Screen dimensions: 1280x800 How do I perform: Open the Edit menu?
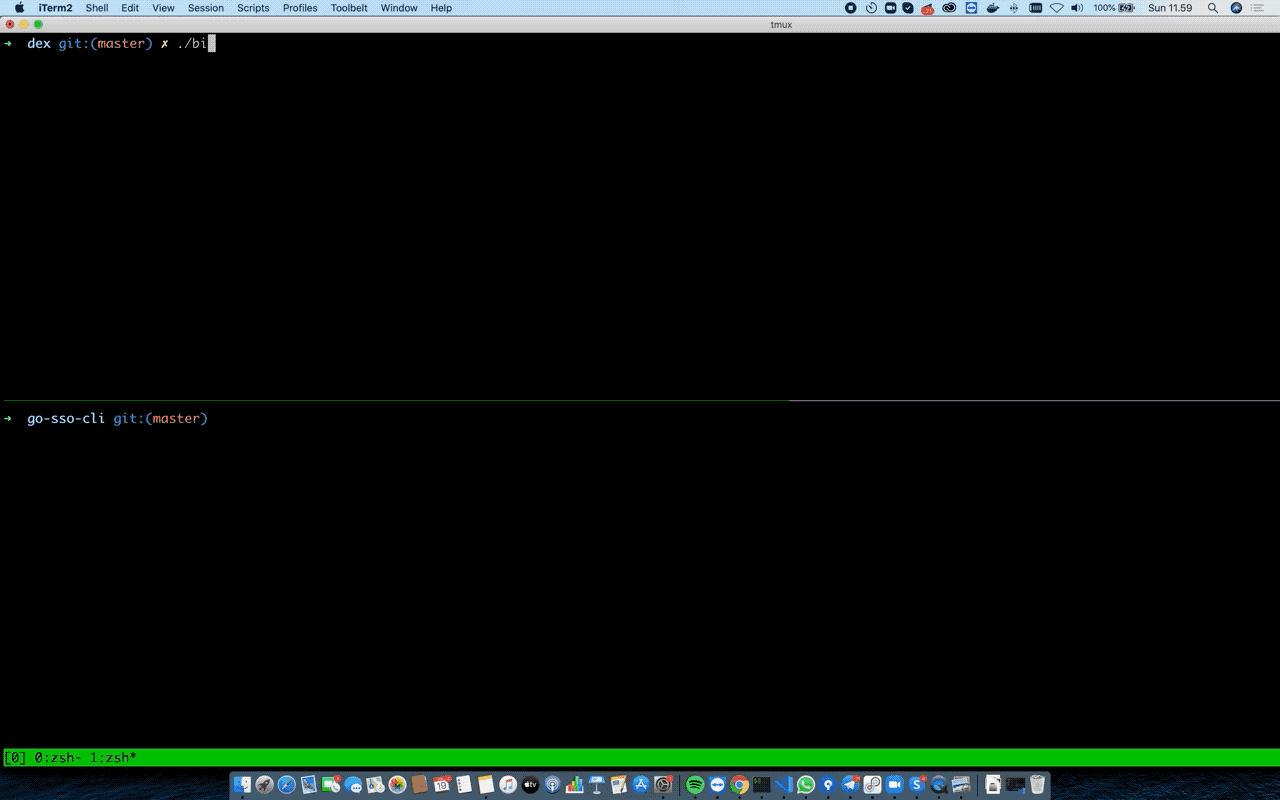point(130,8)
